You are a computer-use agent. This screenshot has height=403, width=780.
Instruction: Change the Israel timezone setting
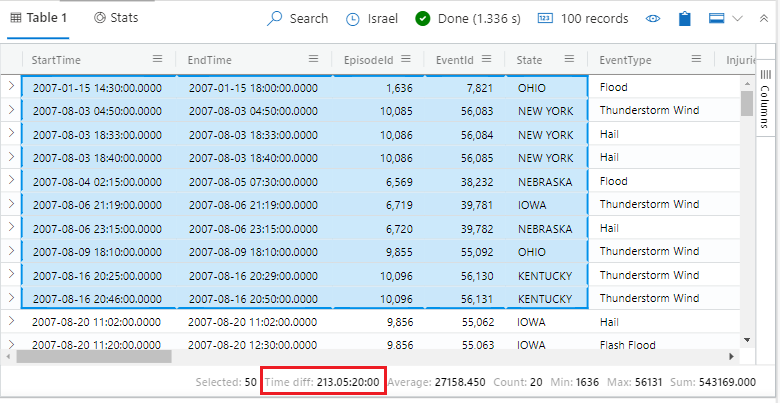point(372,19)
